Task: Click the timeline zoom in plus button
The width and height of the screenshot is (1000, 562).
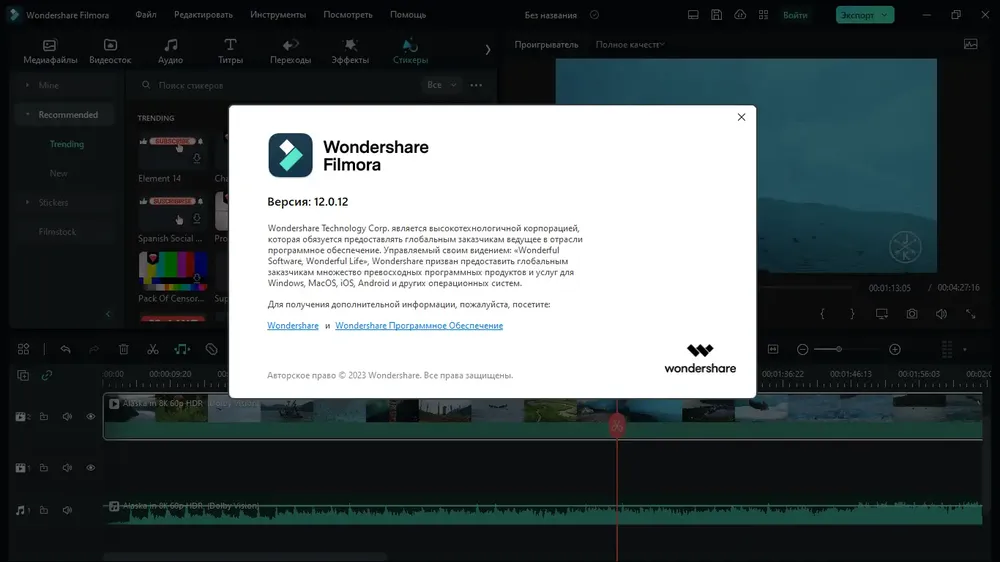Action: pos(895,349)
